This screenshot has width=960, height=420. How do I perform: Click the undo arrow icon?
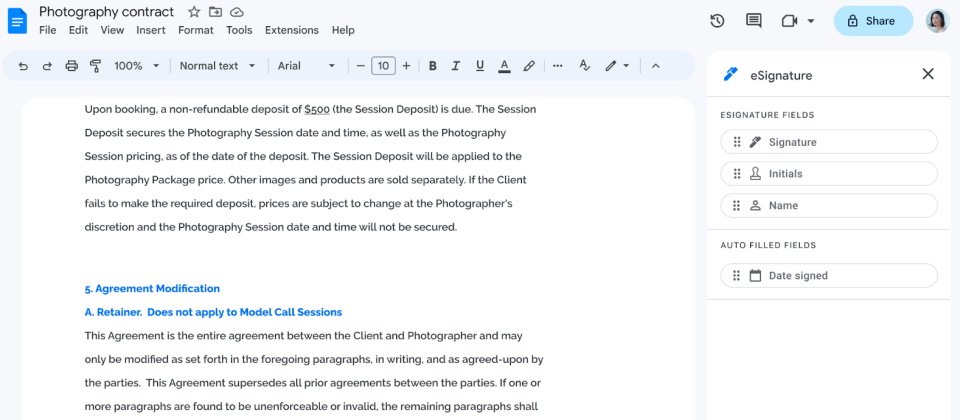tap(23, 66)
